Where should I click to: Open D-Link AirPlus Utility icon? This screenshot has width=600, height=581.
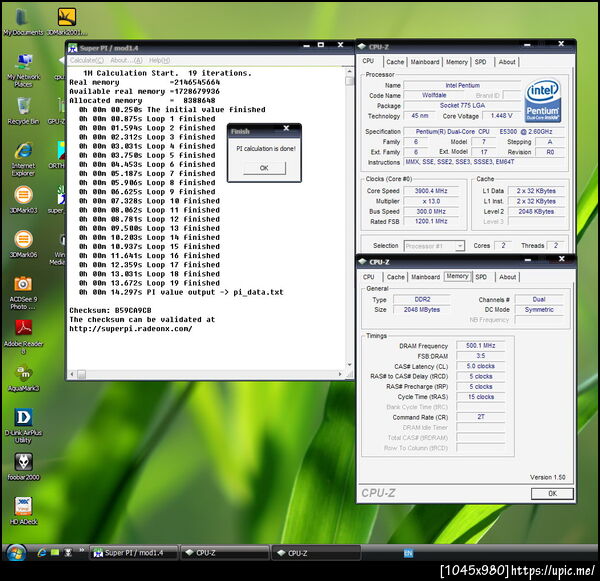[22, 418]
